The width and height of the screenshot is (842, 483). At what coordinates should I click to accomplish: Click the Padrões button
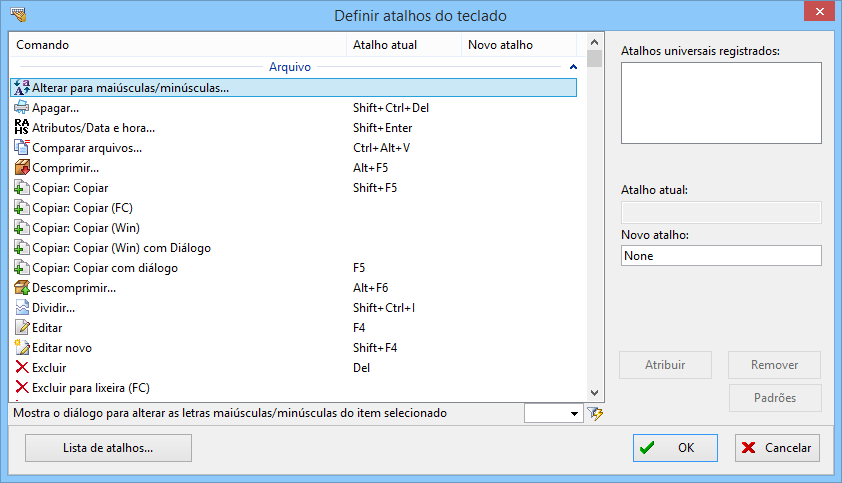tap(775, 398)
